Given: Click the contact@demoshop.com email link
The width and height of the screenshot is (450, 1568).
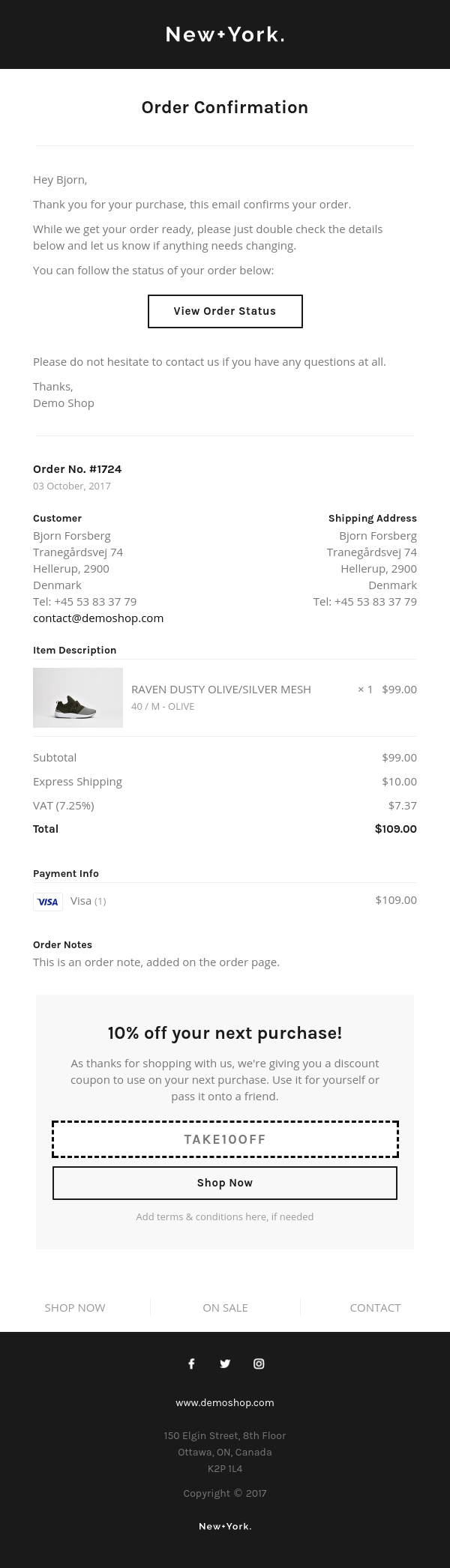Looking at the screenshot, I should click(98, 618).
